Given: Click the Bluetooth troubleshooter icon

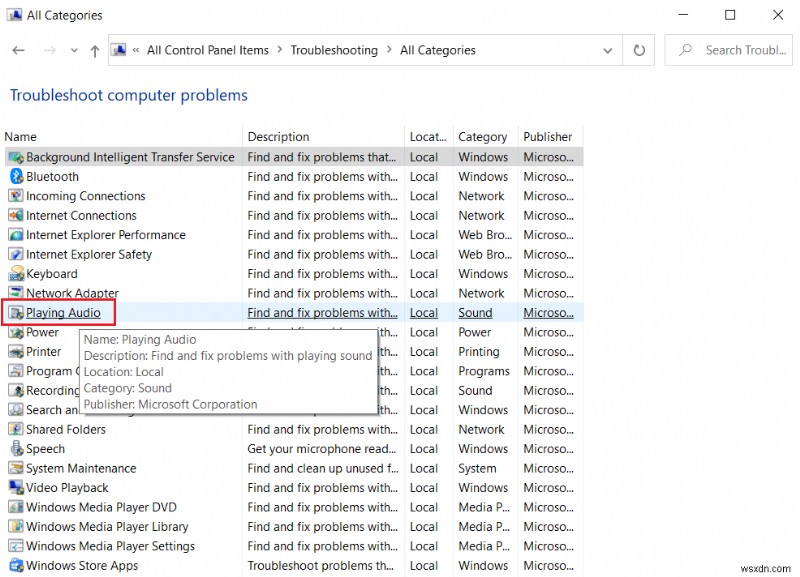Looking at the screenshot, I should (x=16, y=177).
